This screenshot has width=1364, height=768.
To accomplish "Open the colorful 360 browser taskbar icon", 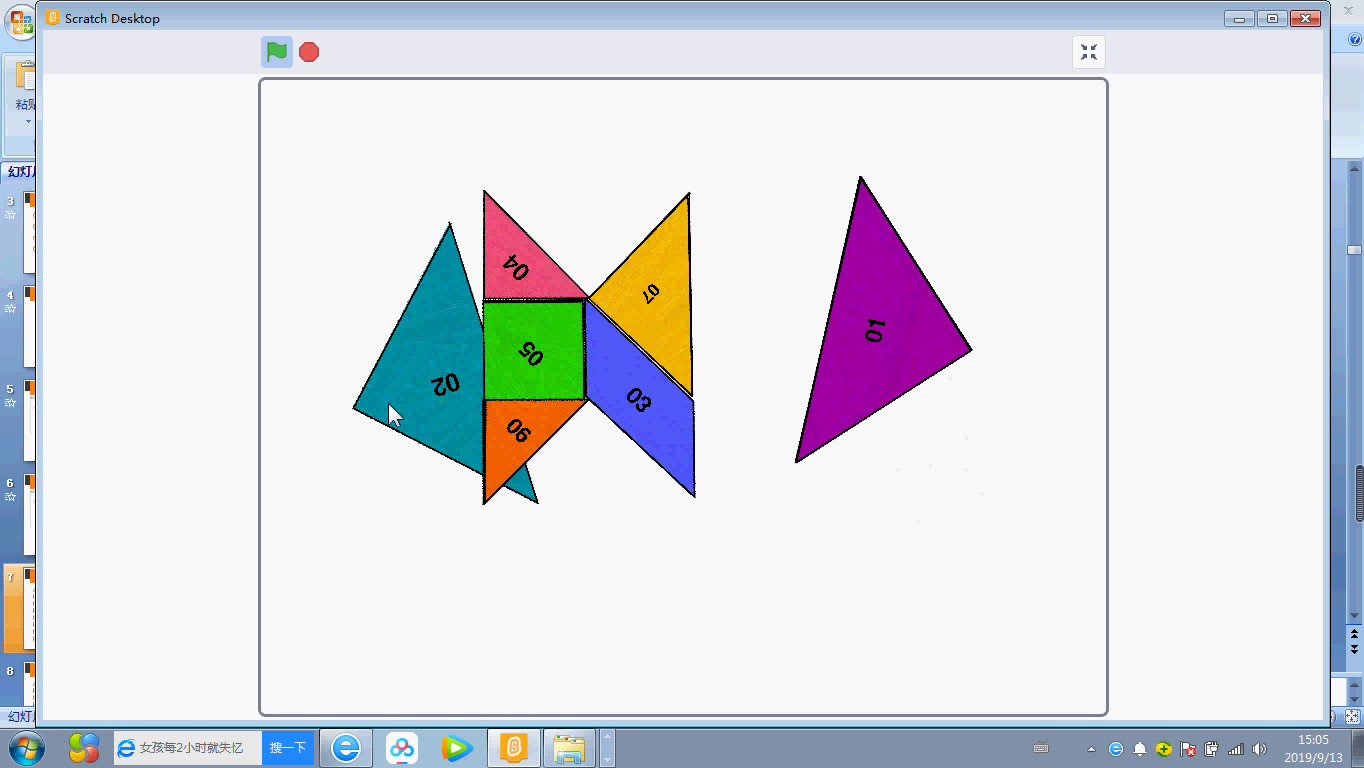I will [x=84, y=748].
